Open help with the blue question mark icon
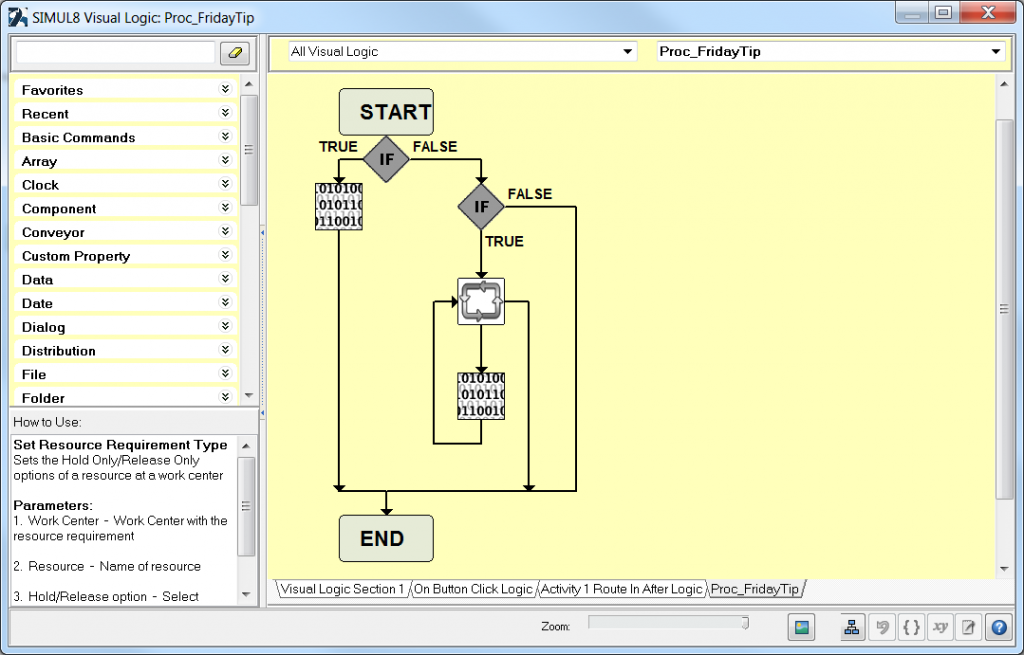Image resolution: width=1024 pixels, height=655 pixels. (999, 628)
